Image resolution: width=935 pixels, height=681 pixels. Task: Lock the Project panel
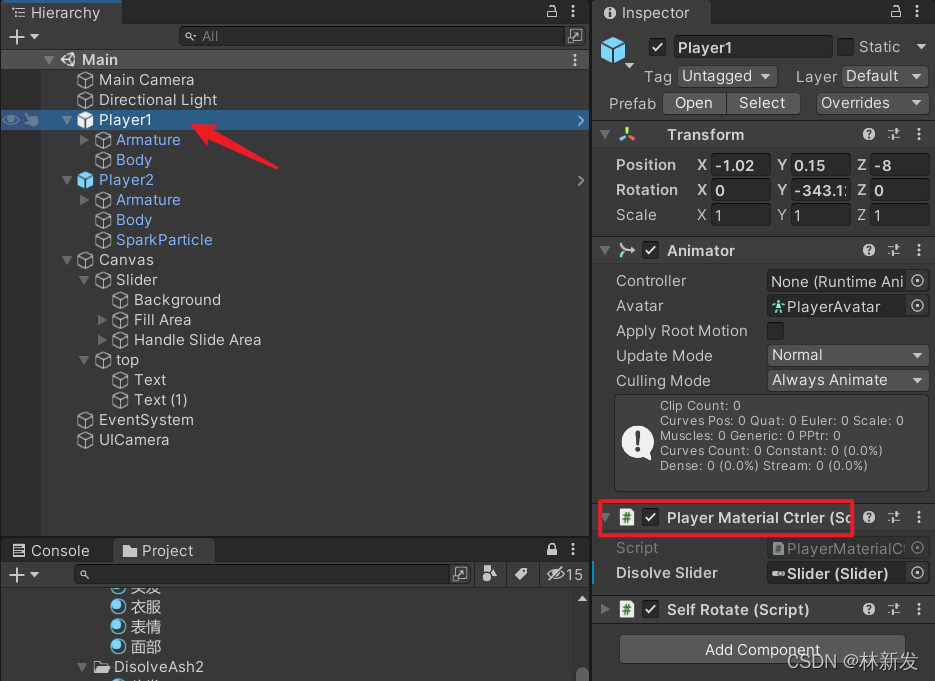[x=552, y=549]
